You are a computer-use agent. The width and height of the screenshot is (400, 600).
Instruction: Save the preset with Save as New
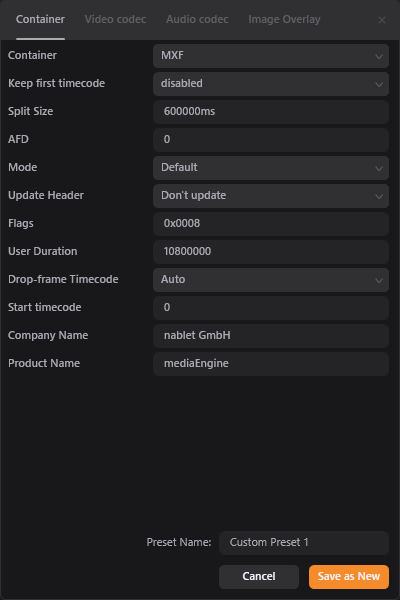pyautogui.click(x=349, y=577)
